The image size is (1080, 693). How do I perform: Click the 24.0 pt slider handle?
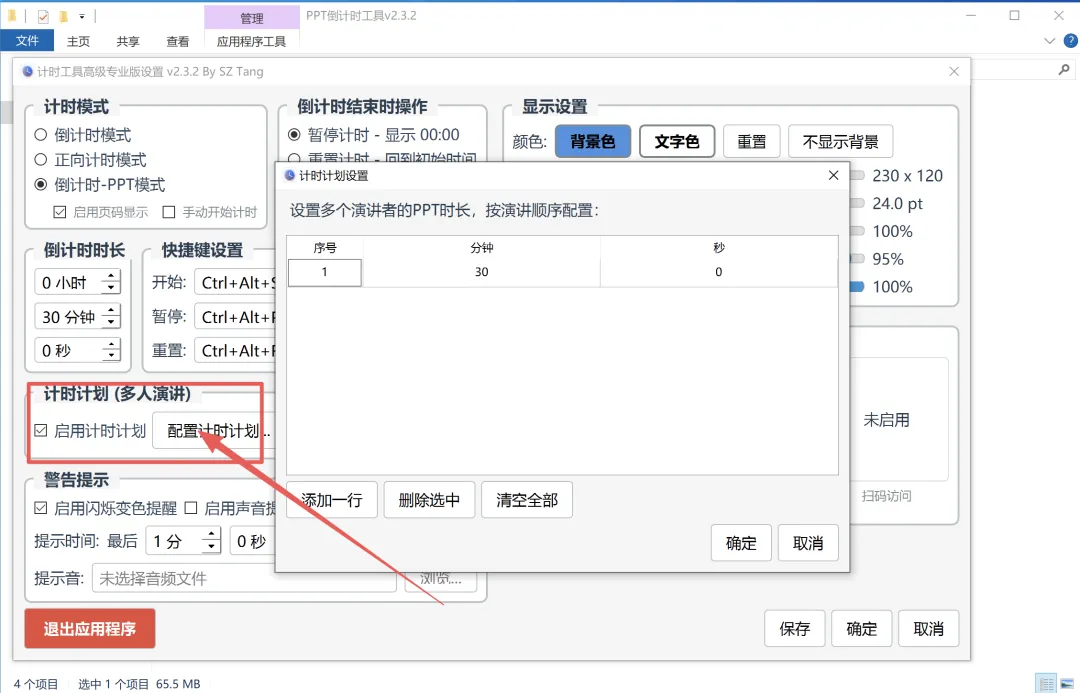click(857, 203)
